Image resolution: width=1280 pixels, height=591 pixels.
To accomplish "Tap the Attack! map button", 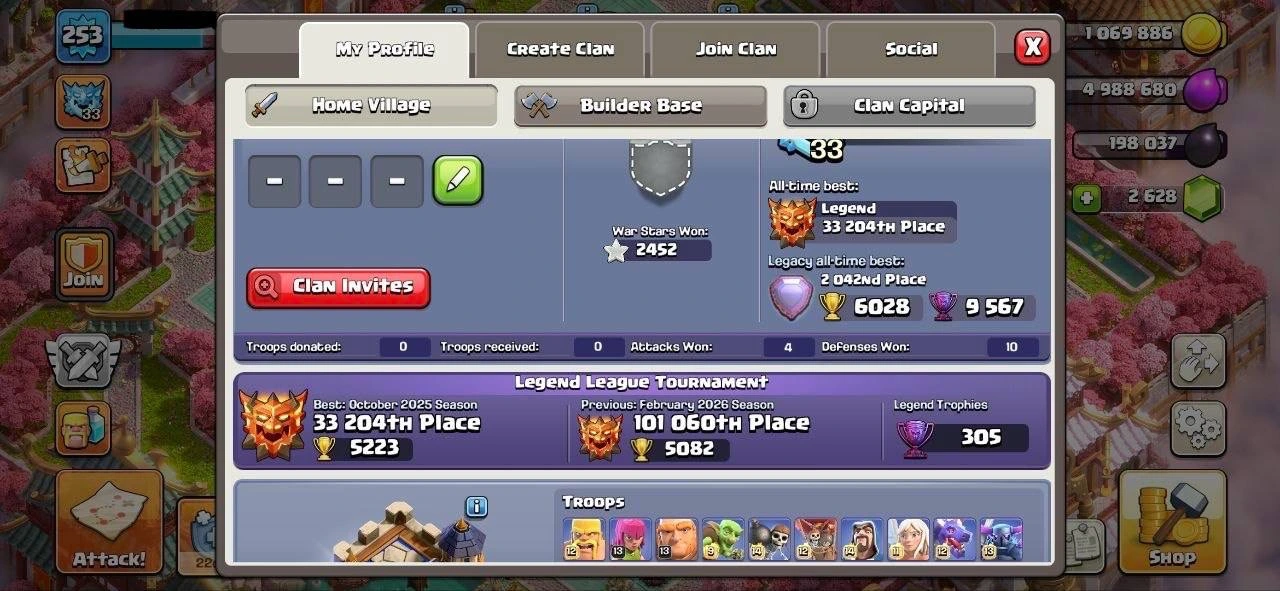I will tap(109, 522).
